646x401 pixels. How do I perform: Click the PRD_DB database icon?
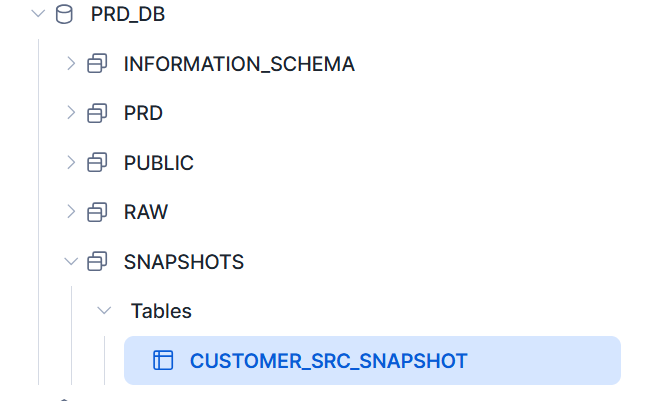pyautogui.click(x=64, y=14)
